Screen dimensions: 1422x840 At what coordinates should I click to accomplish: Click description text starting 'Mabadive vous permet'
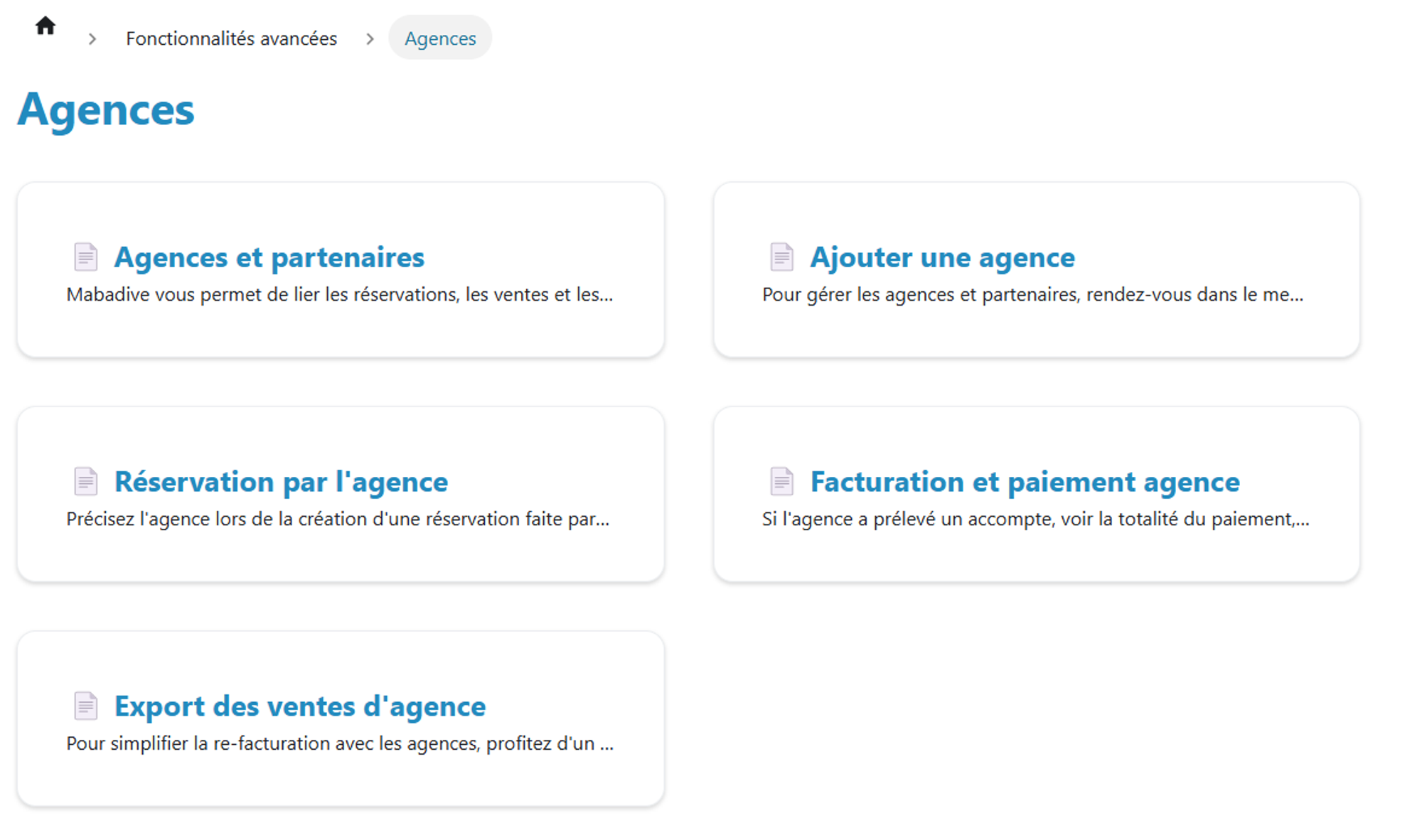(x=339, y=294)
